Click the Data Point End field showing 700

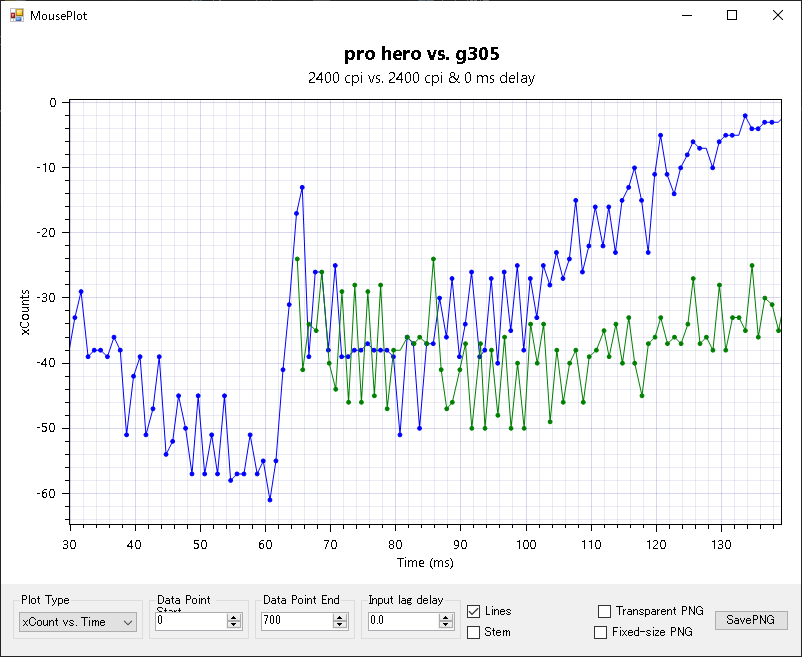point(297,621)
